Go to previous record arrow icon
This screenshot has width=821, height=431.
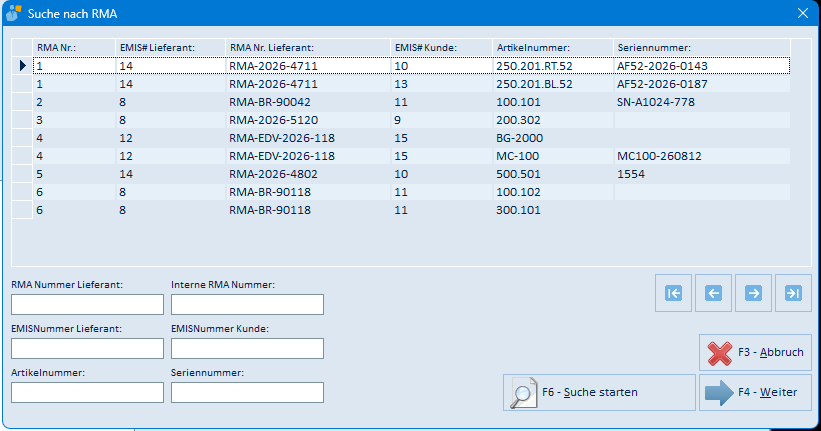[713, 293]
